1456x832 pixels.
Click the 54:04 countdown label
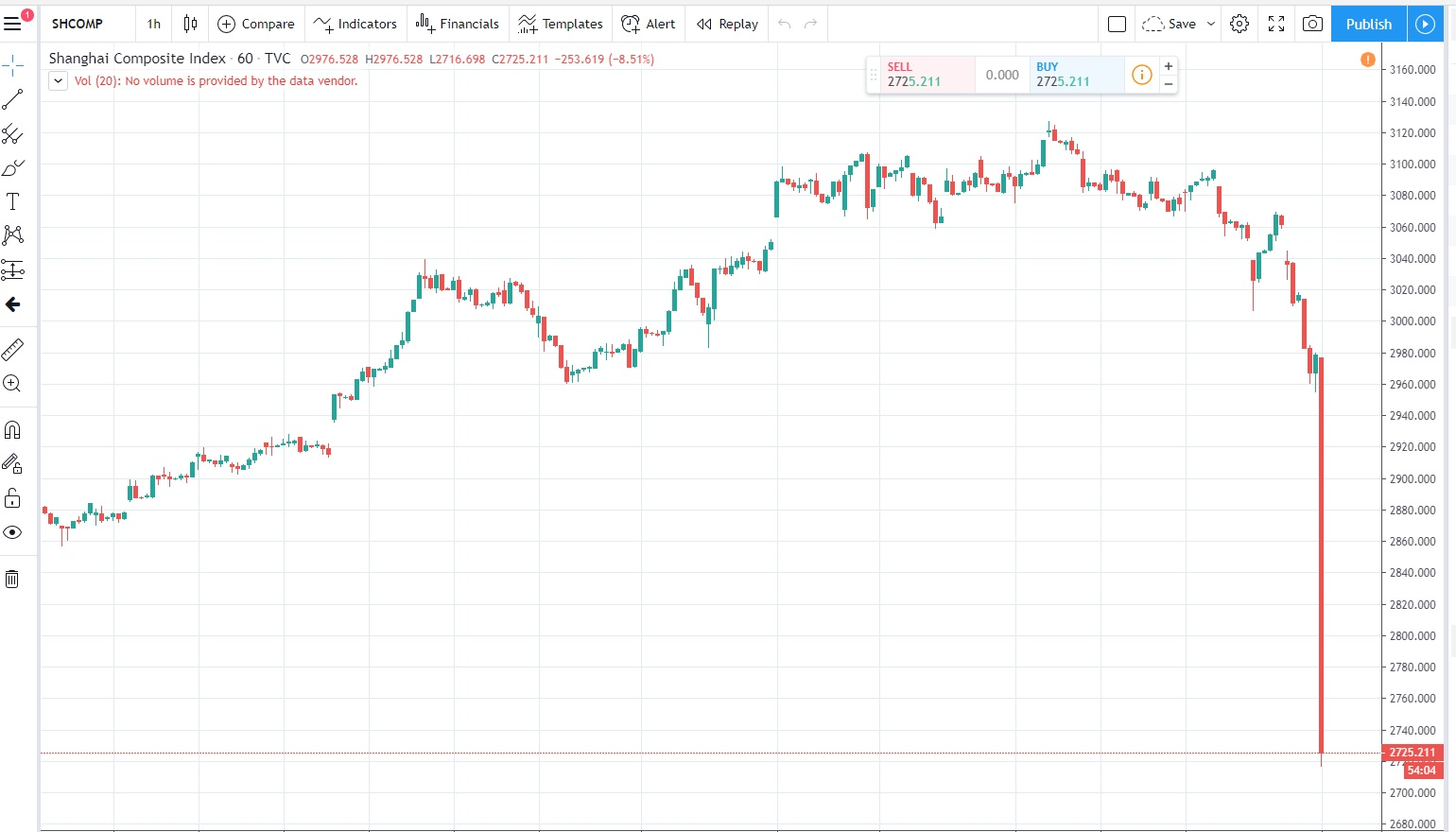coord(1422,771)
